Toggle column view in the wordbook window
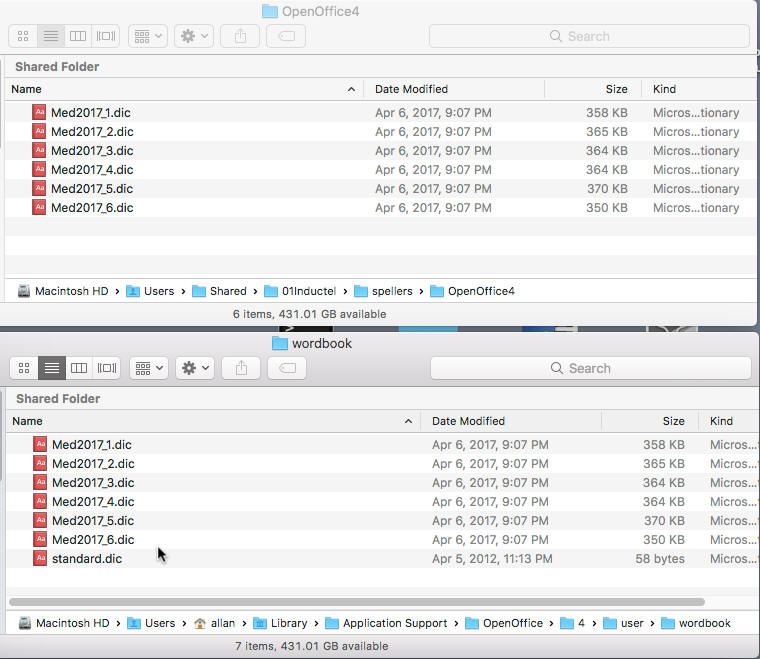Screen dimensions: 760x659 pos(79,368)
